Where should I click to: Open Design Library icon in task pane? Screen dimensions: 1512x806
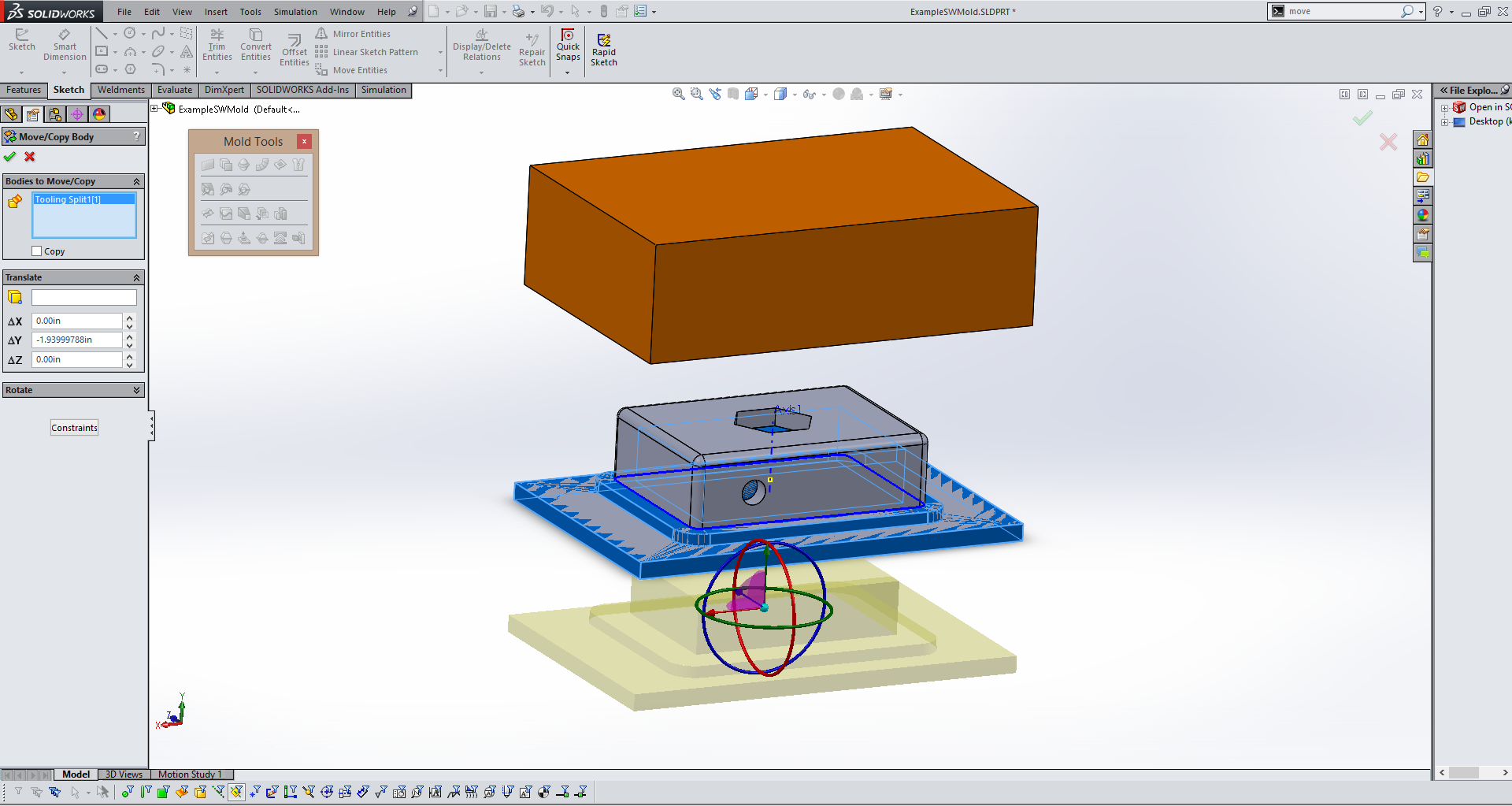tap(1422, 158)
